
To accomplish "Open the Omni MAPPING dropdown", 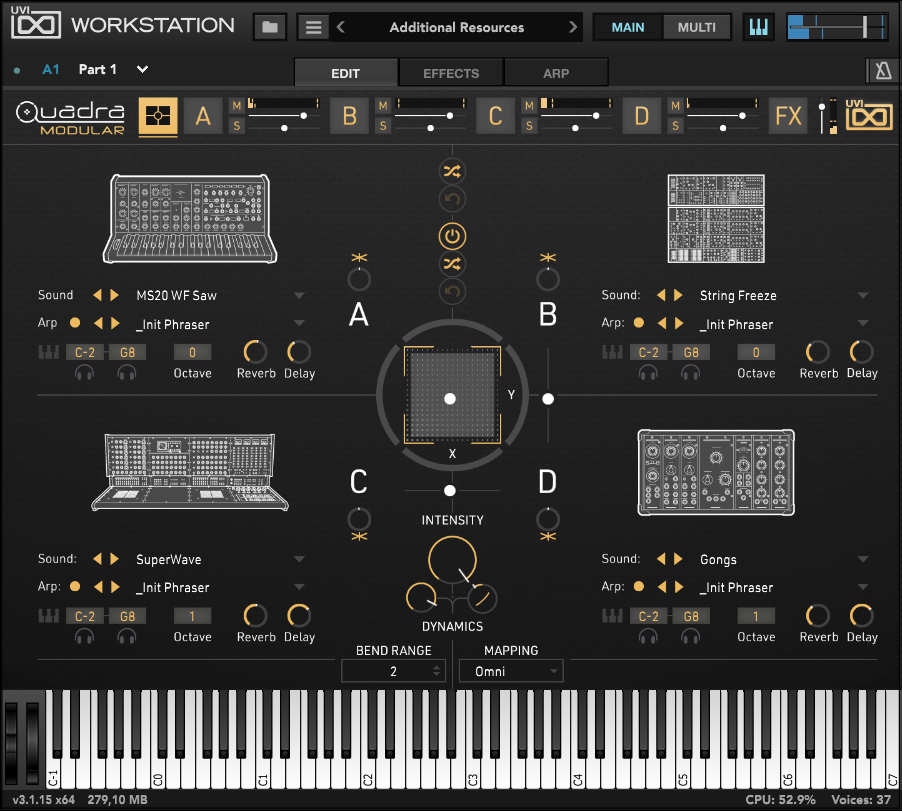I will tap(511, 671).
